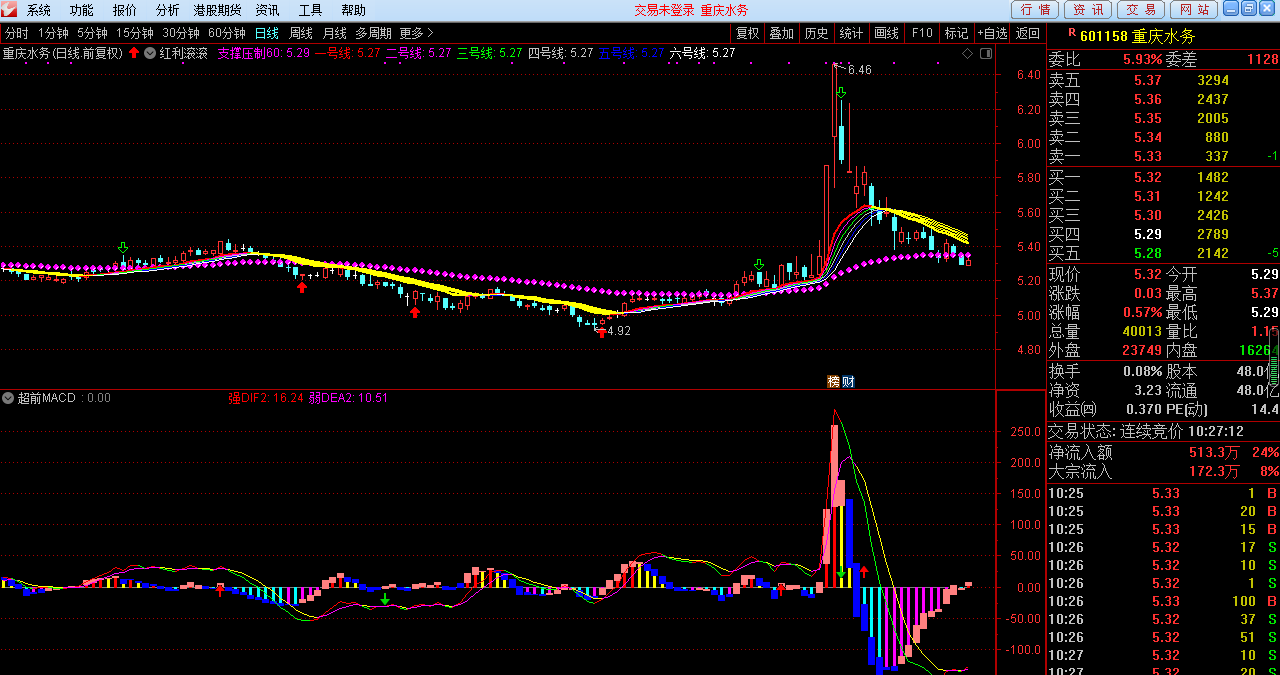The width and height of the screenshot is (1280, 675).
Task: Click the red app logo icon
Action: point(9,10)
